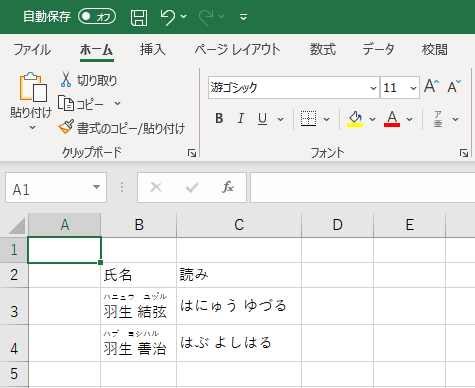
Task: Open the クリップボード dialog launcher
Action: coord(192,153)
